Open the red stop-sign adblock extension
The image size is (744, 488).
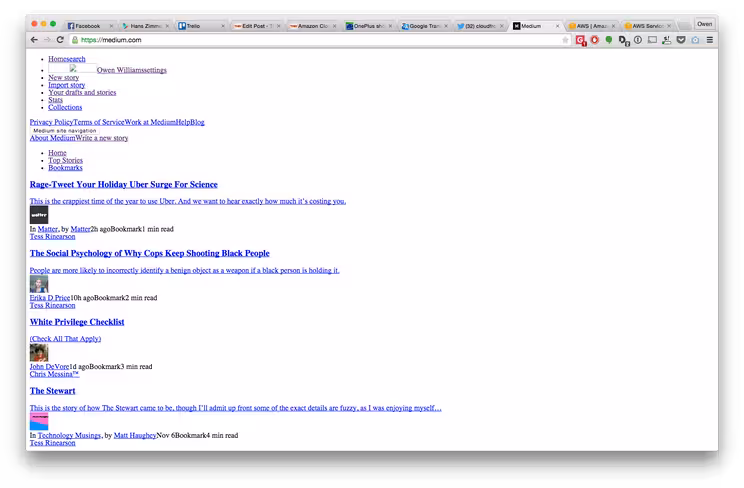point(595,40)
